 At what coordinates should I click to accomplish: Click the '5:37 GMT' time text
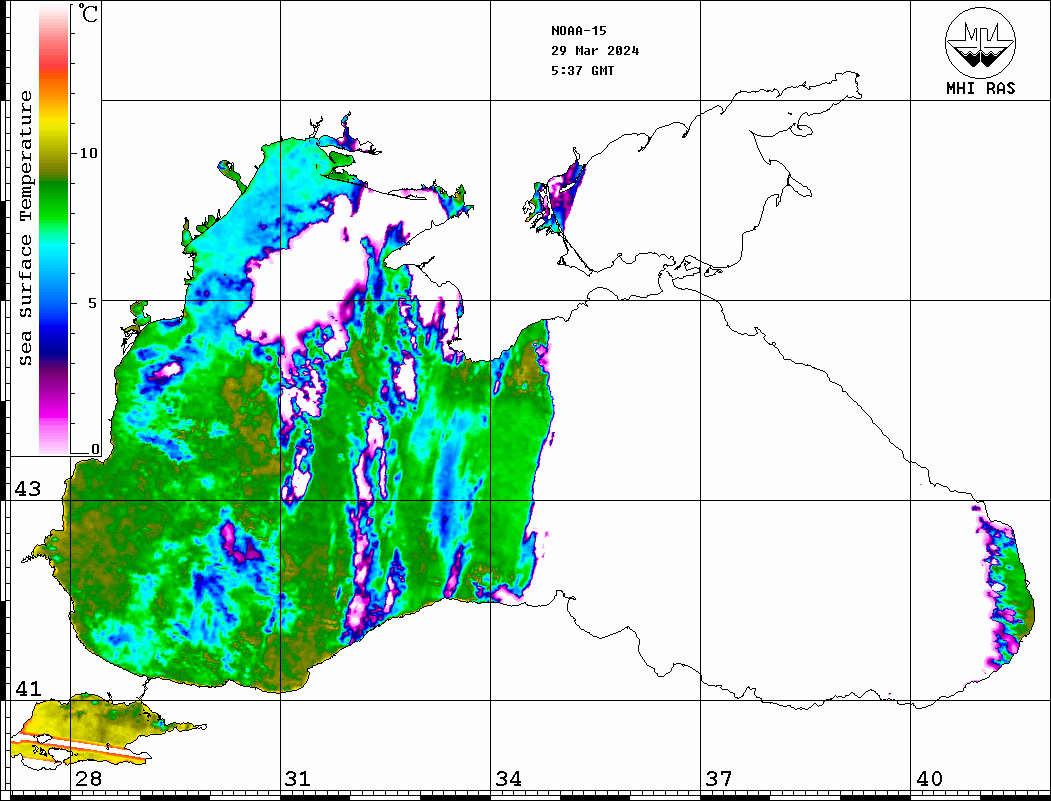click(582, 70)
